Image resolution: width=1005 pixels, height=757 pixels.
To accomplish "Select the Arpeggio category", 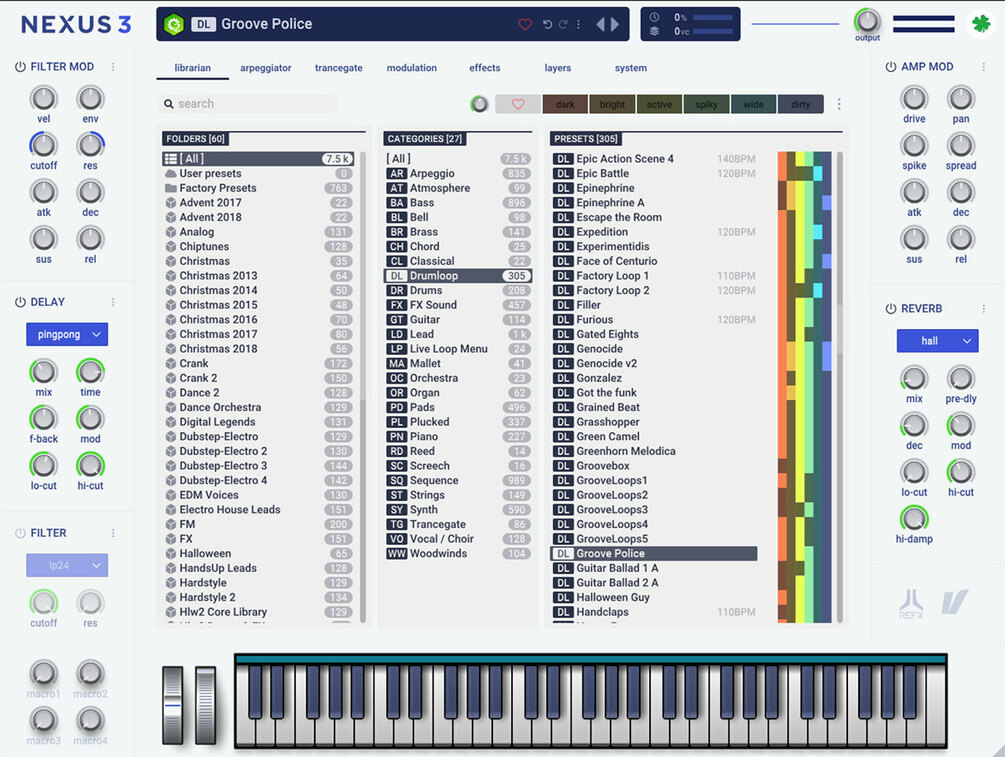I will [458, 173].
